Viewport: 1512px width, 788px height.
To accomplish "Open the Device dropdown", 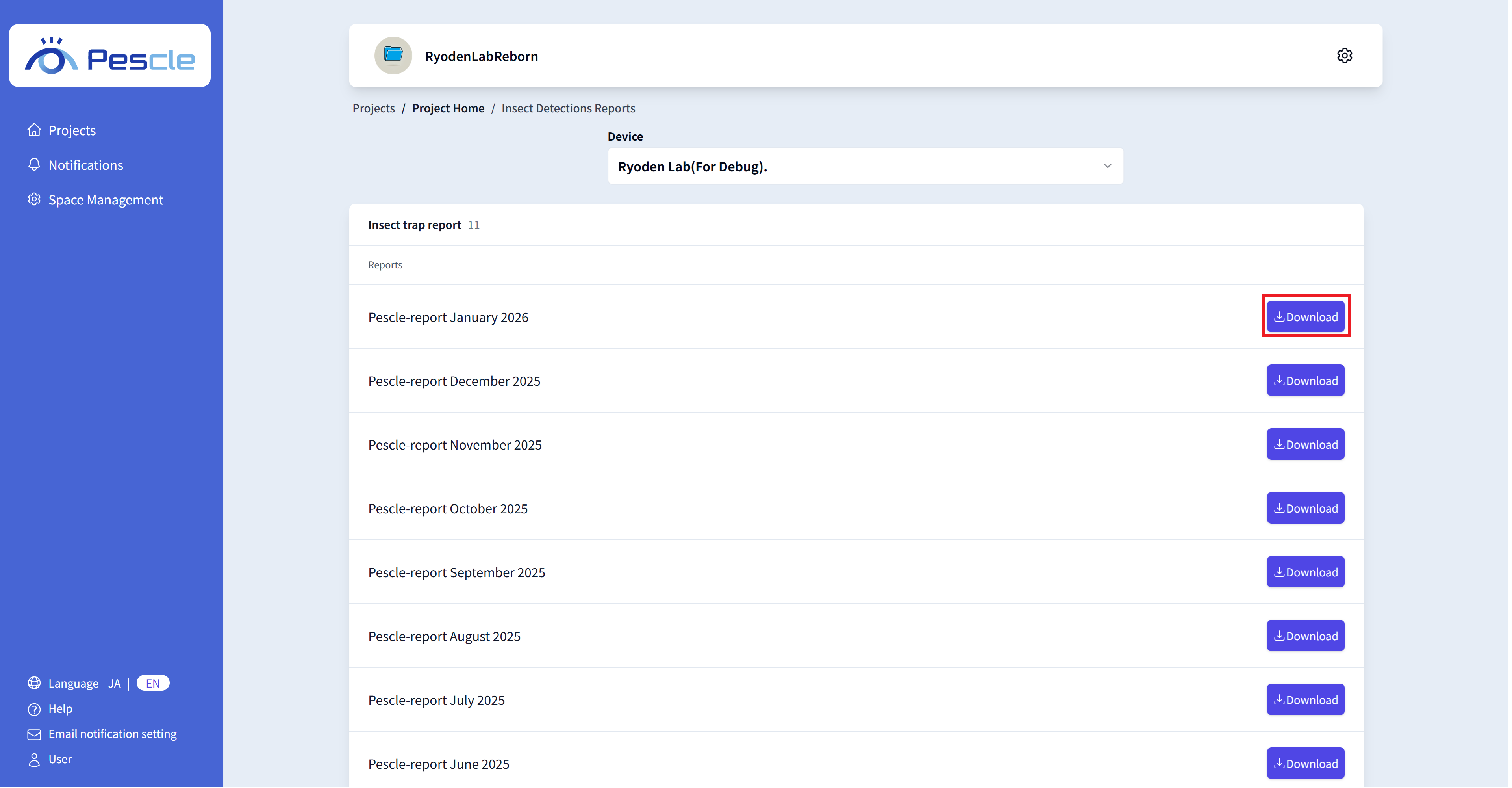I will [865, 166].
